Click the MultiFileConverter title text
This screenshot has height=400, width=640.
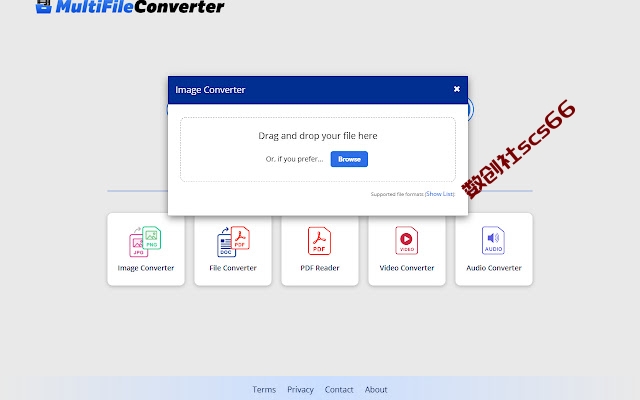[140, 7]
